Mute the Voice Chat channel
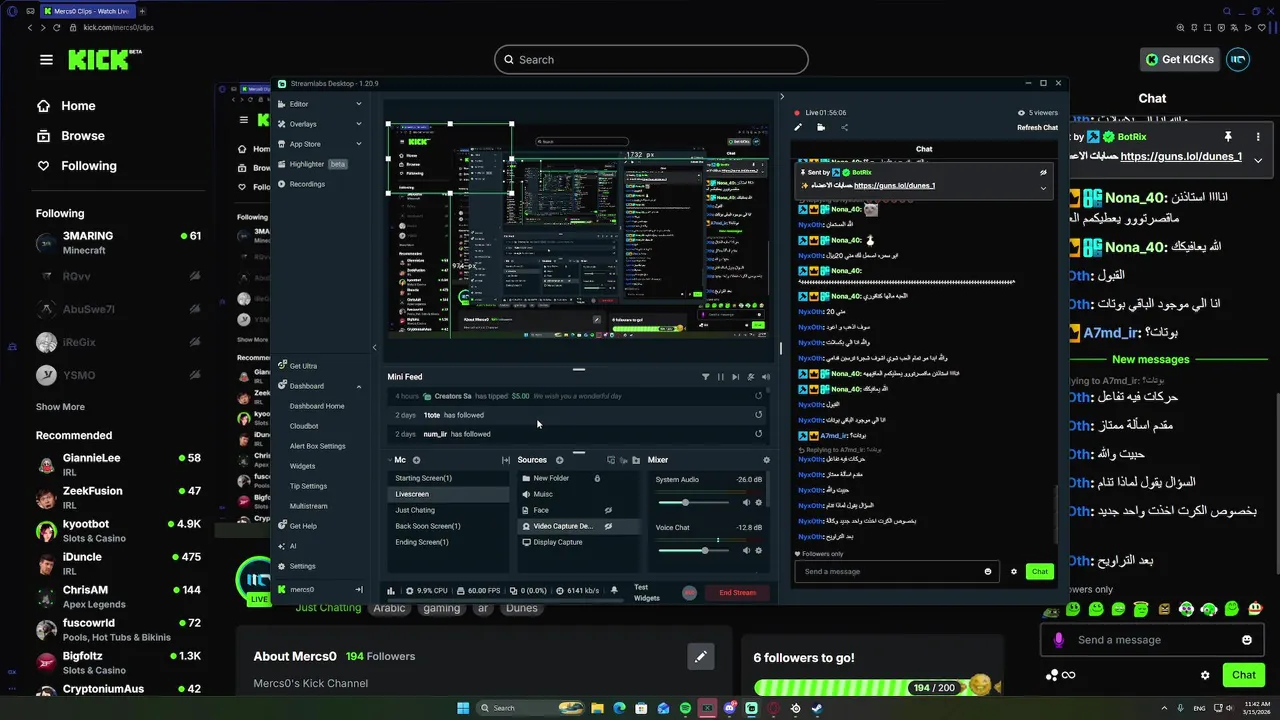Image resolution: width=1280 pixels, height=720 pixels. [746, 550]
